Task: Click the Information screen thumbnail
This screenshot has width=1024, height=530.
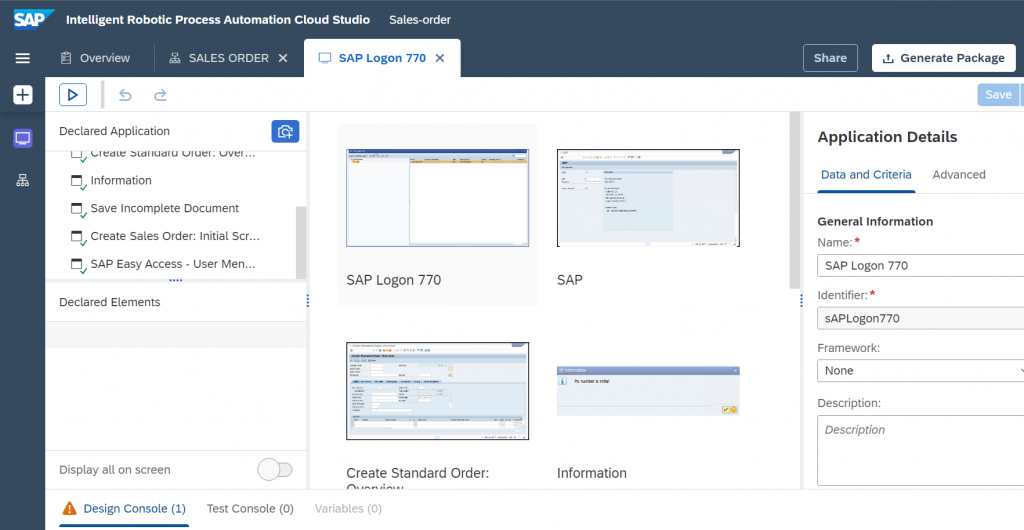Action: (648, 391)
